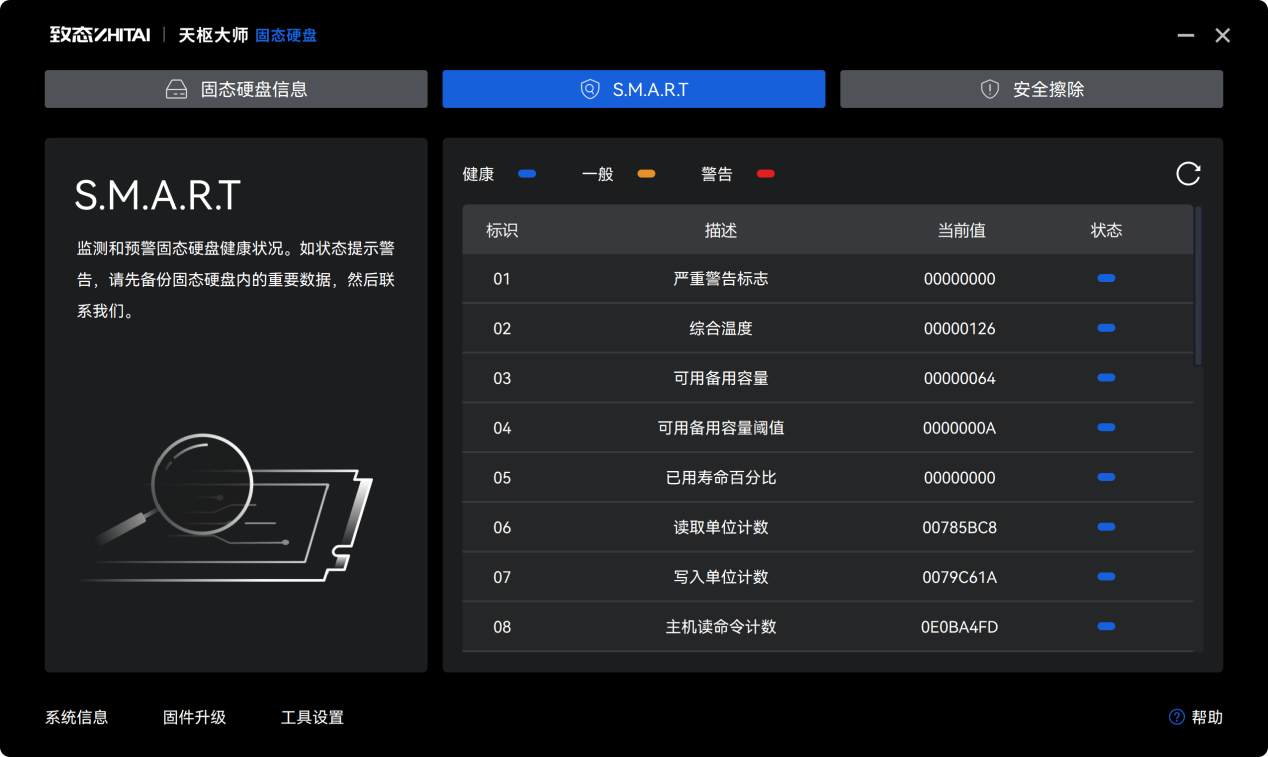Image resolution: width=1268 pixels, height=757 pixels.
Task: Click ID 01 in the table
Action: click(x=502, y=279)
